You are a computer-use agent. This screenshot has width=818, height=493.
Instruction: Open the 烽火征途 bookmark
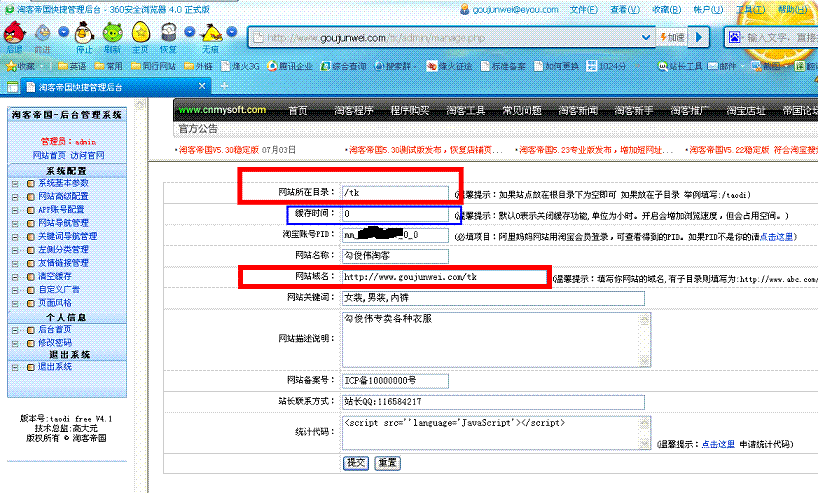449,66
